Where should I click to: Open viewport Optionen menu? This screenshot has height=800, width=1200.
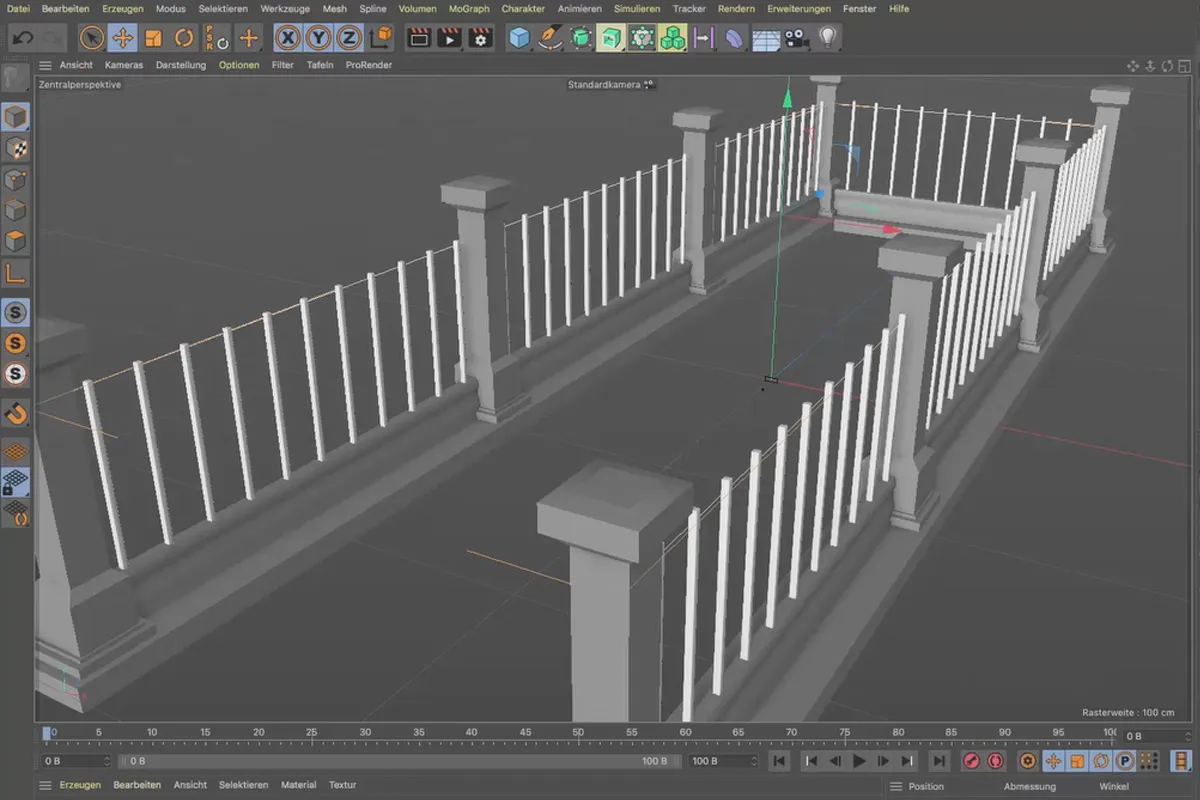point(239,65)
